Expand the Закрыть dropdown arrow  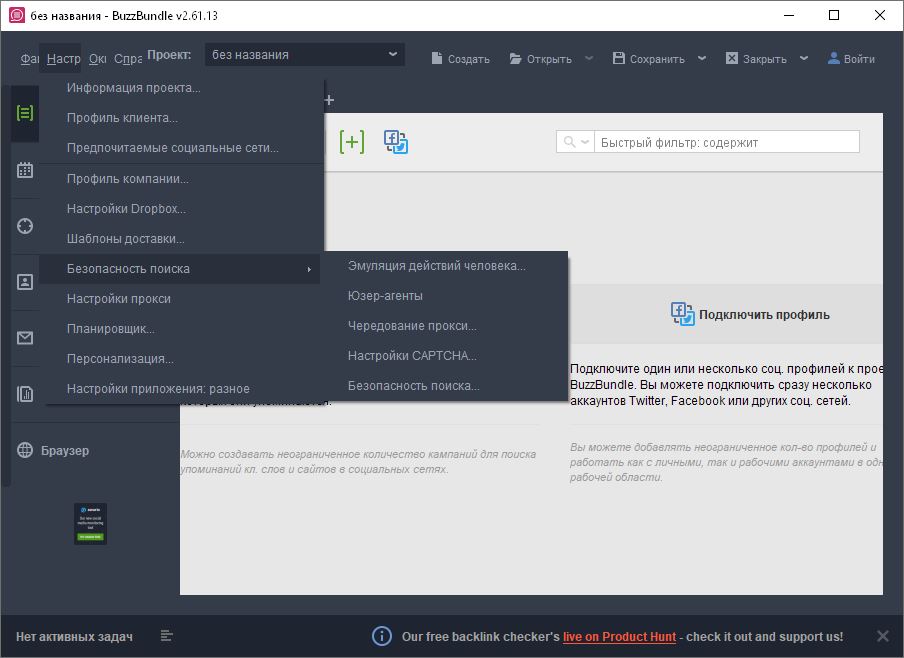click(x=804, y=58)
